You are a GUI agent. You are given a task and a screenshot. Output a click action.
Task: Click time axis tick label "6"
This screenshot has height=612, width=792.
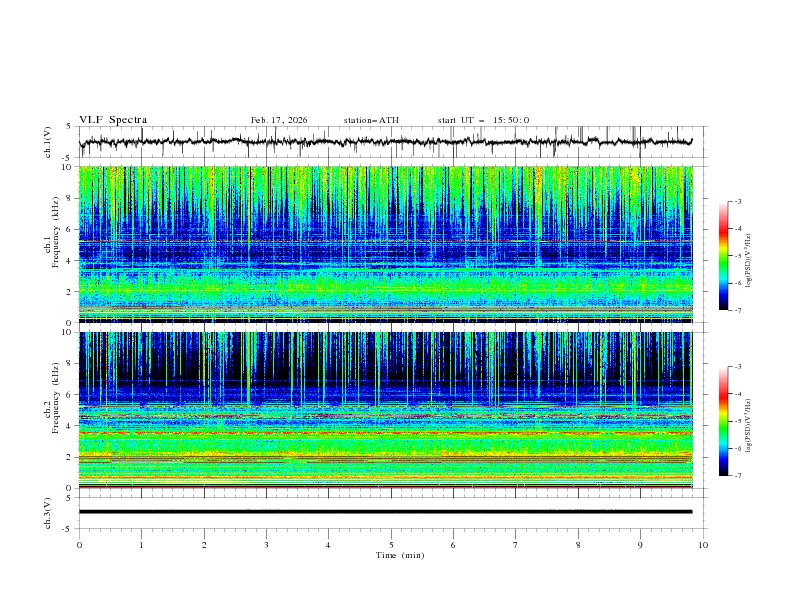click(x=453, y=545)
